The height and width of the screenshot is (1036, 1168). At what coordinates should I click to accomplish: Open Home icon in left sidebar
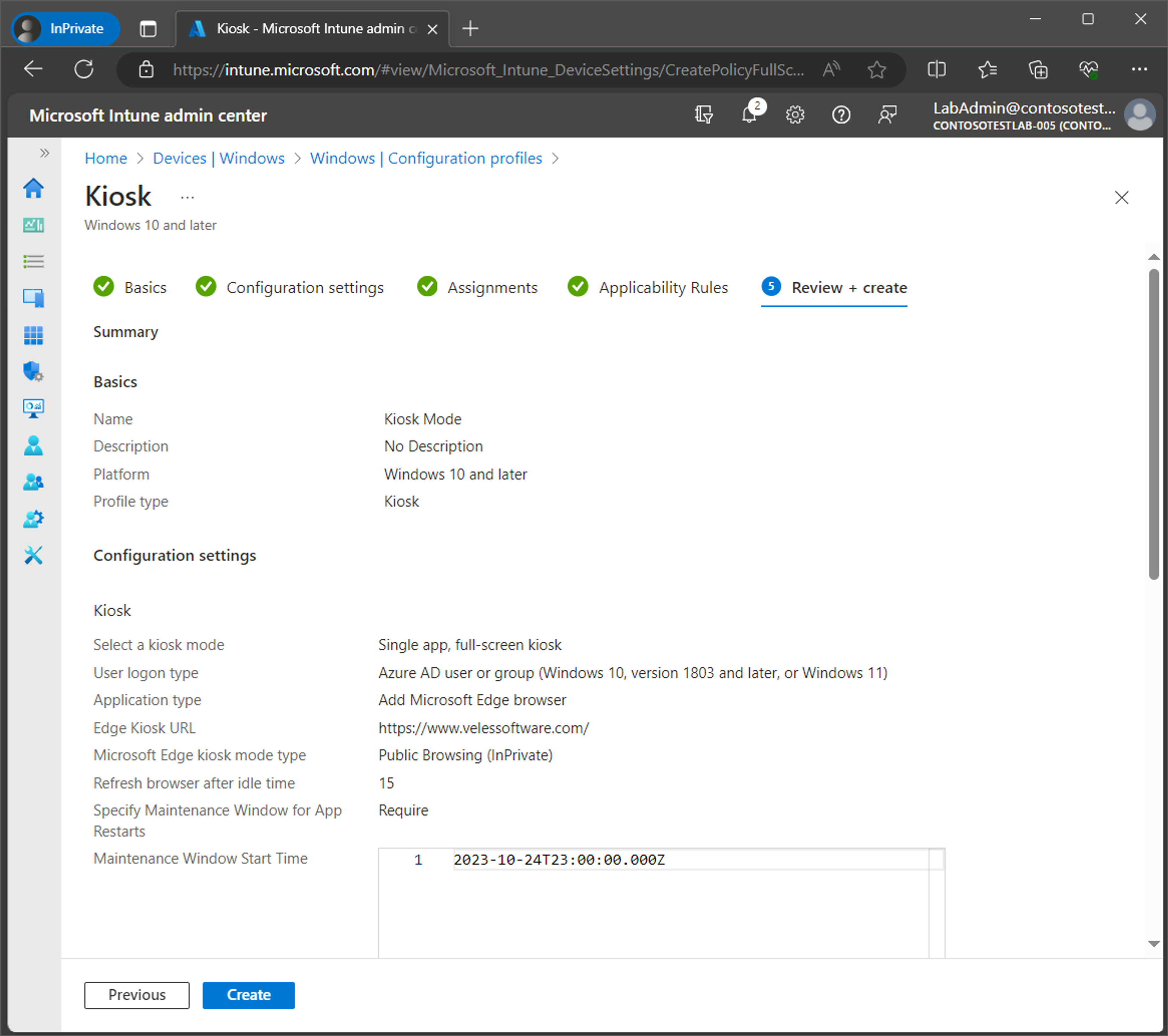[33, 188]
